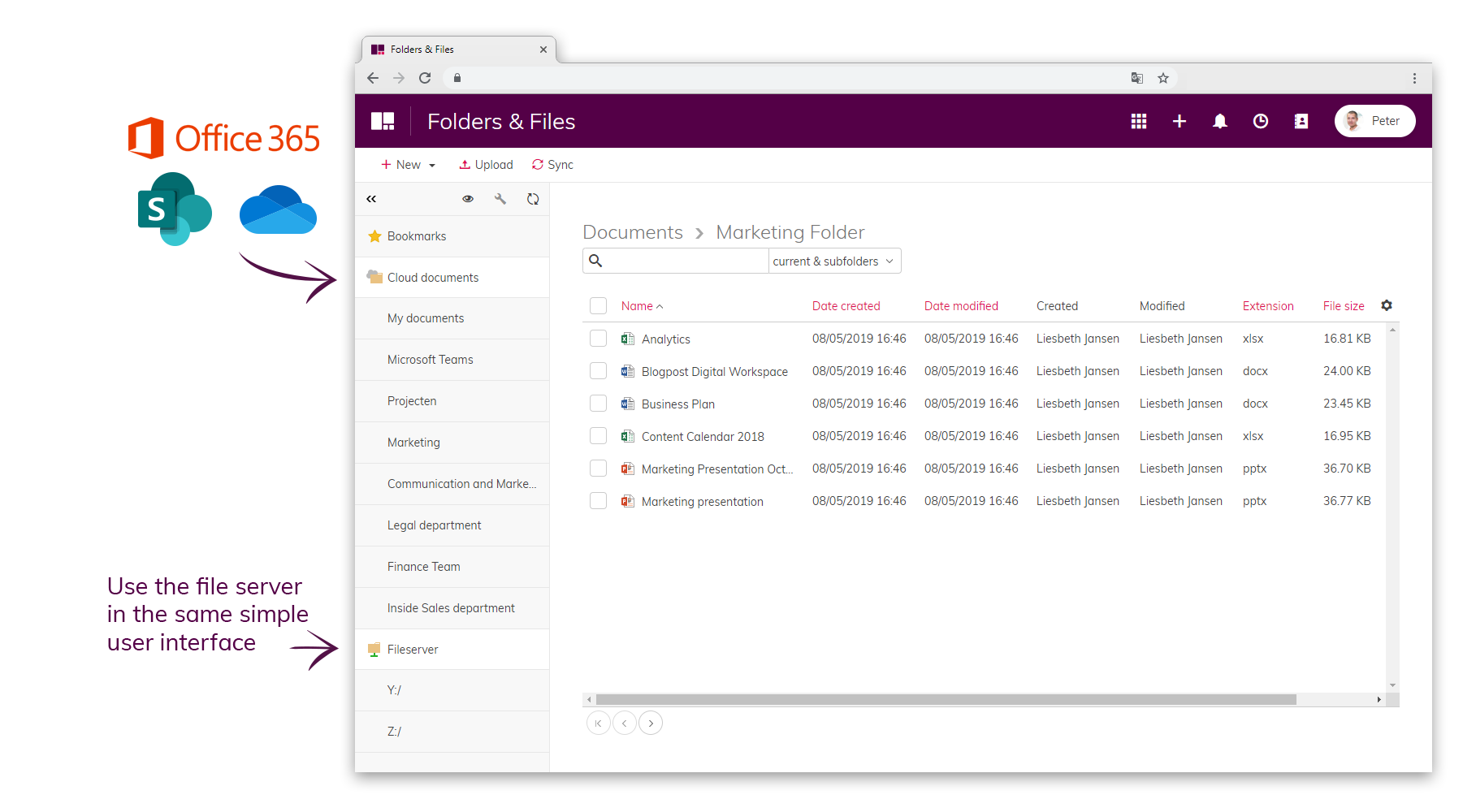Open the apps grid launcher icon
Viewport: 1463px width, 812px height.
[x=1138, y=121]
